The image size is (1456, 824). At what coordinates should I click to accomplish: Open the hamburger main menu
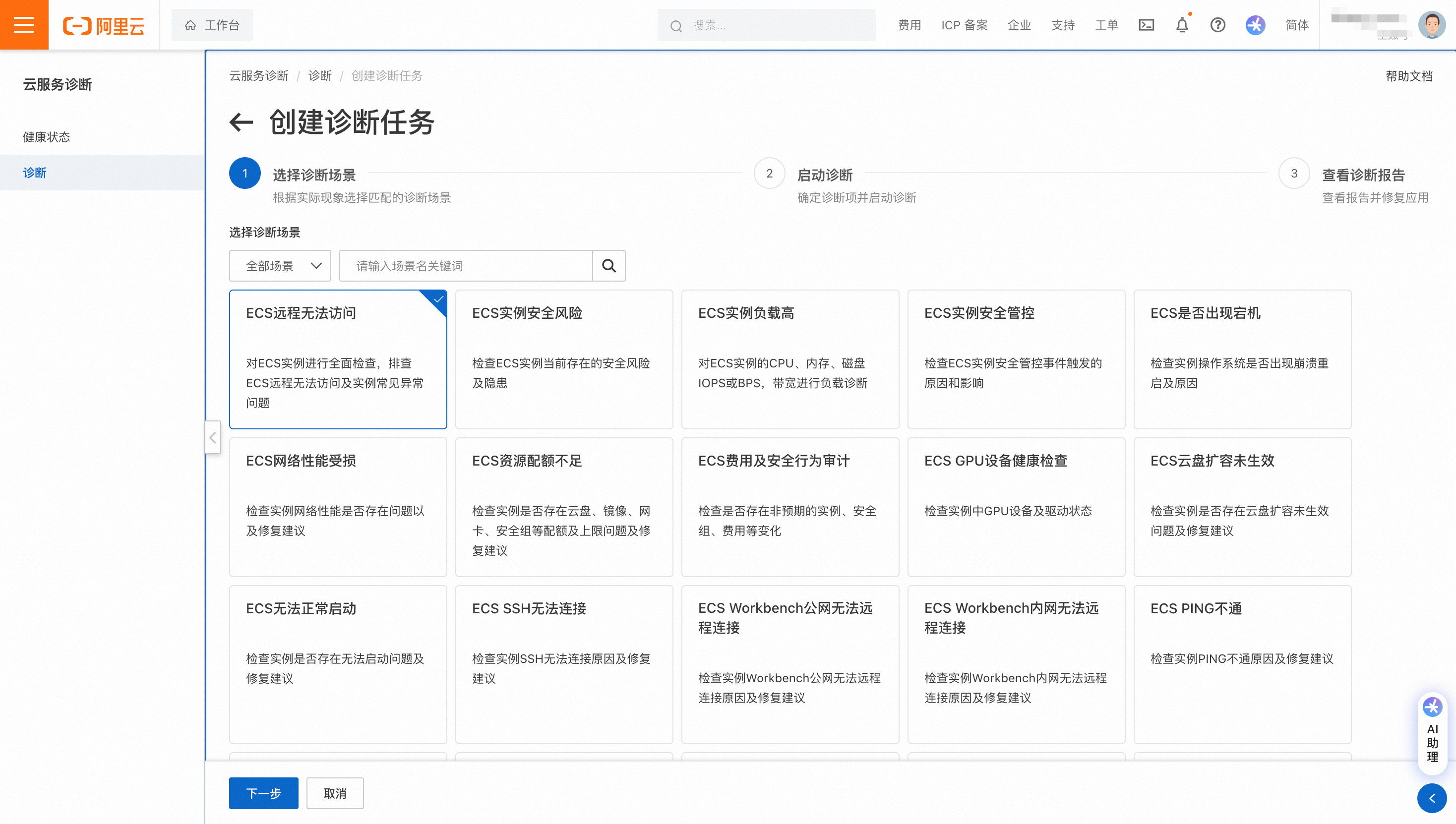(24, 25)
